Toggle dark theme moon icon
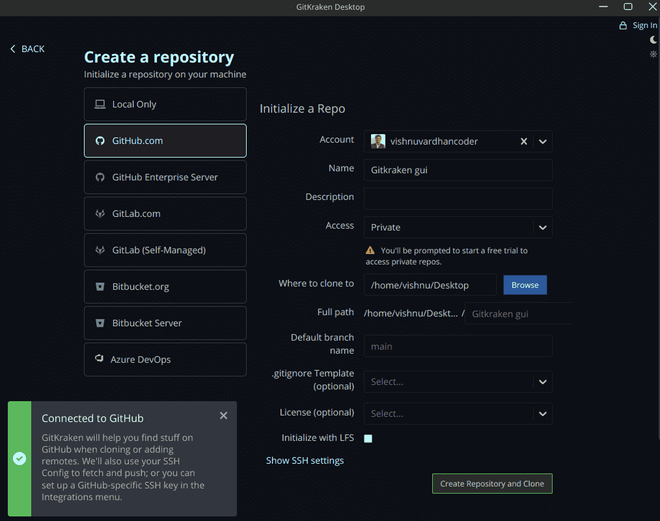The image size is (660, 521). tap(654, 40)
